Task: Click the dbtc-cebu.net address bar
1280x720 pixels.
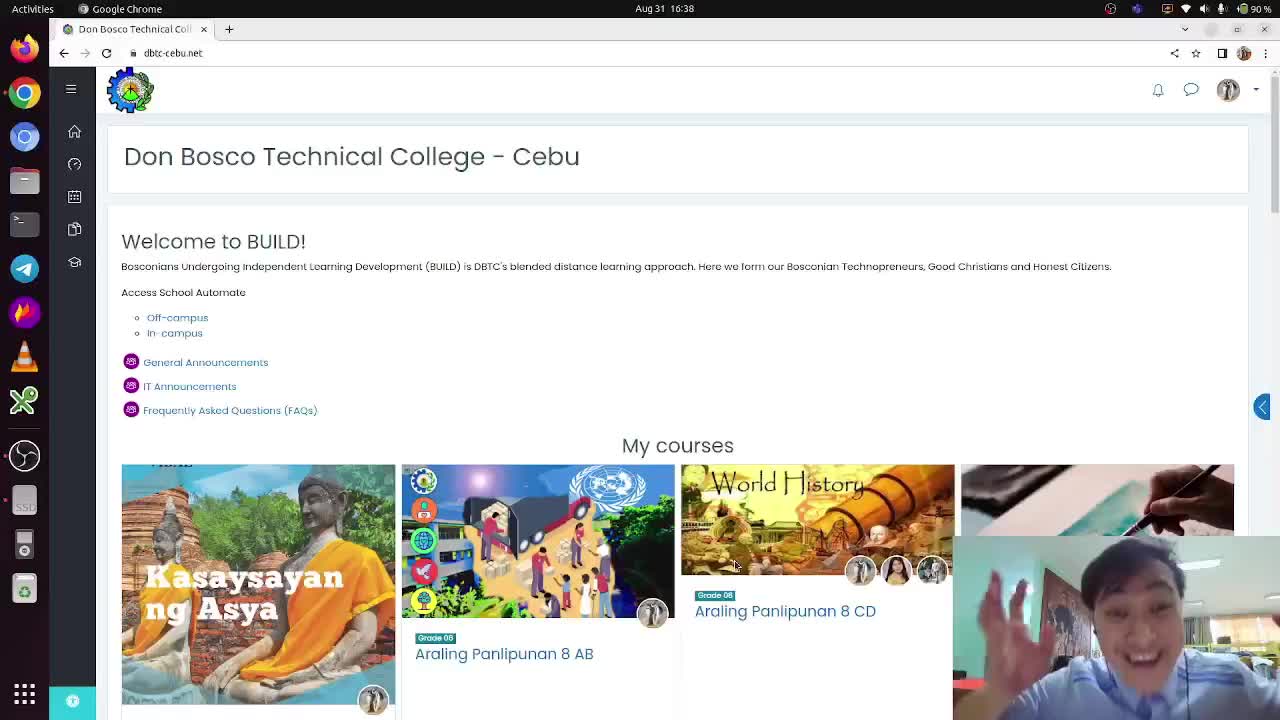Action: pyautogui.click(x=640, y=53)
